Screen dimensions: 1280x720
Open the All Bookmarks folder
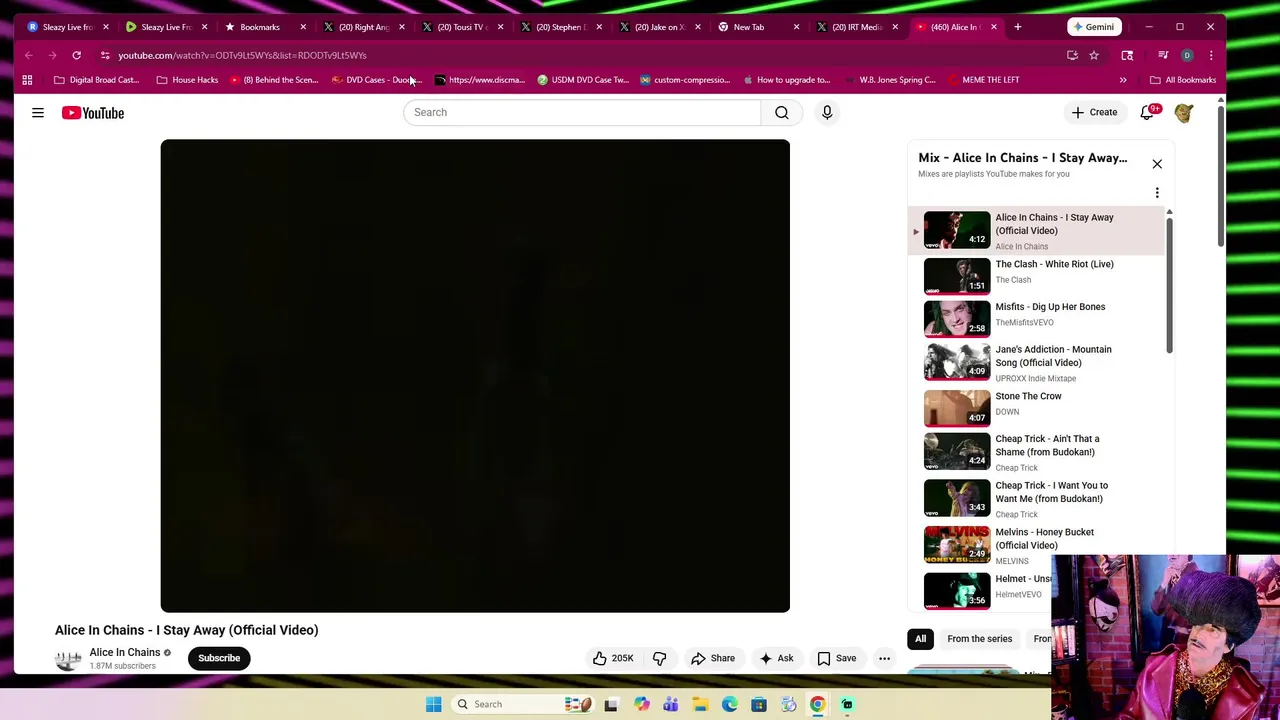1183,80
